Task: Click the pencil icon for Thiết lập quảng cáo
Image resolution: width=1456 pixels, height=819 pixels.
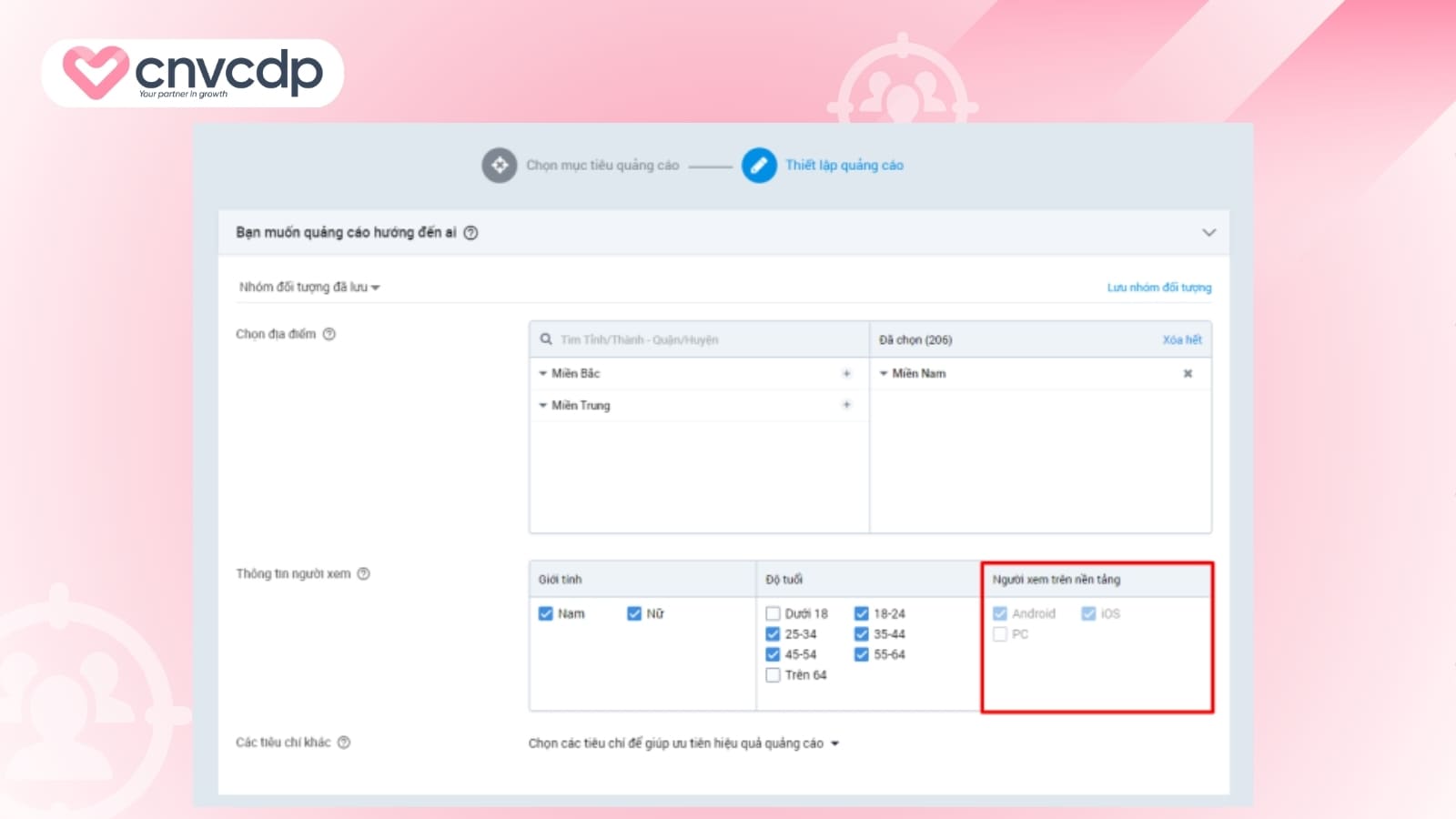Action: coord(759,166)
